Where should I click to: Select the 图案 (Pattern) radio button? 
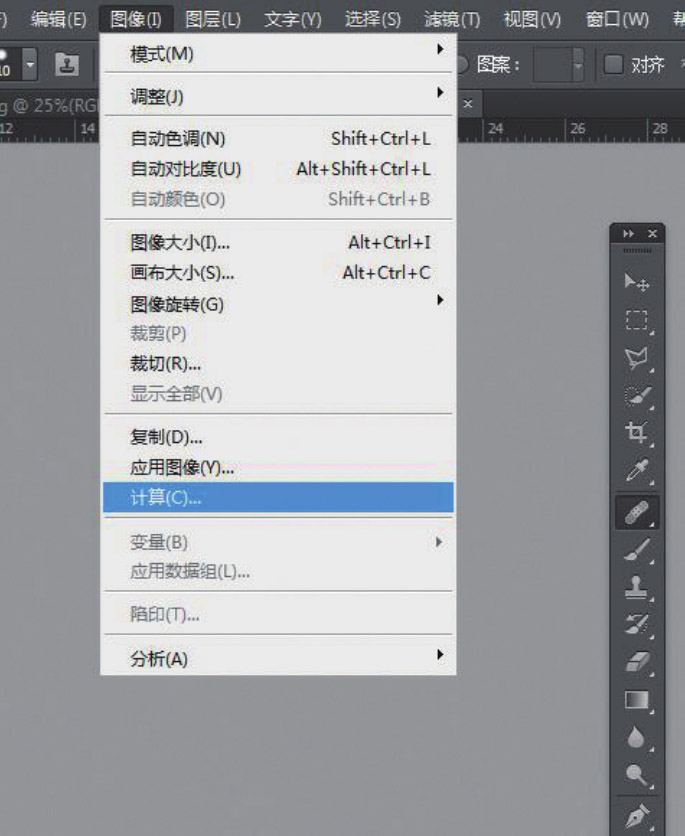coord(463,65)
